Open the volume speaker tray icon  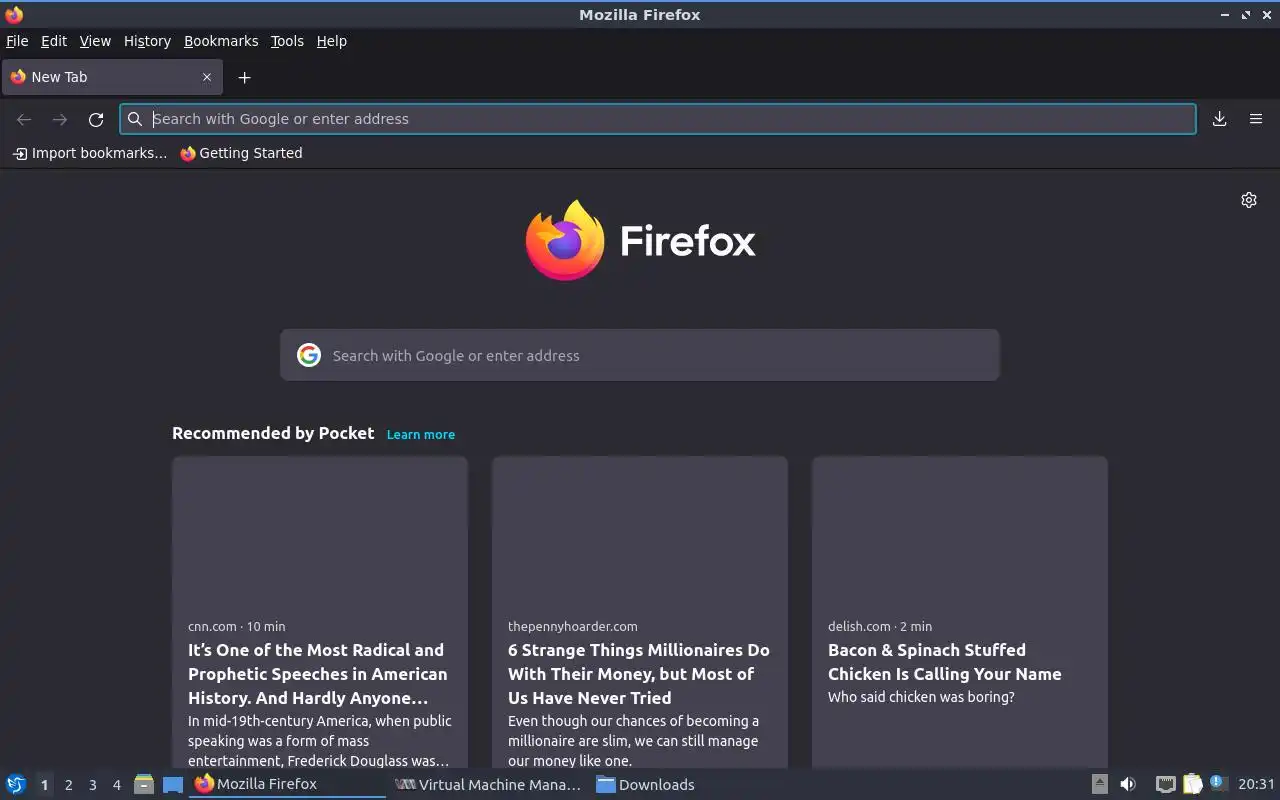tap(1128, 784)
